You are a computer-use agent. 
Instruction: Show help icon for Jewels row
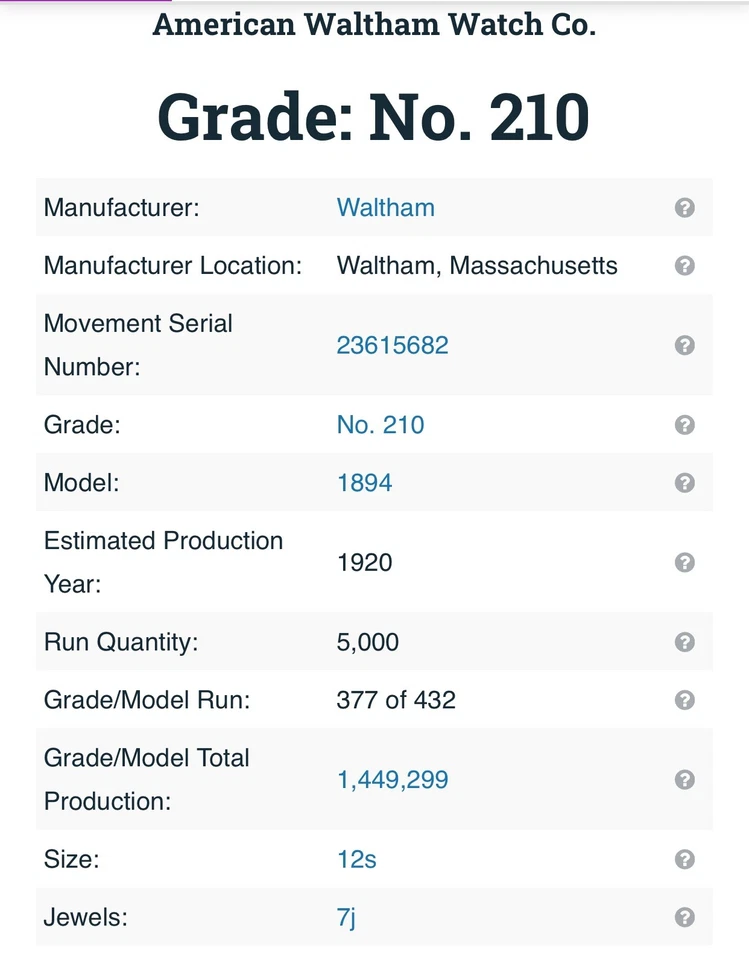point(685,917)
